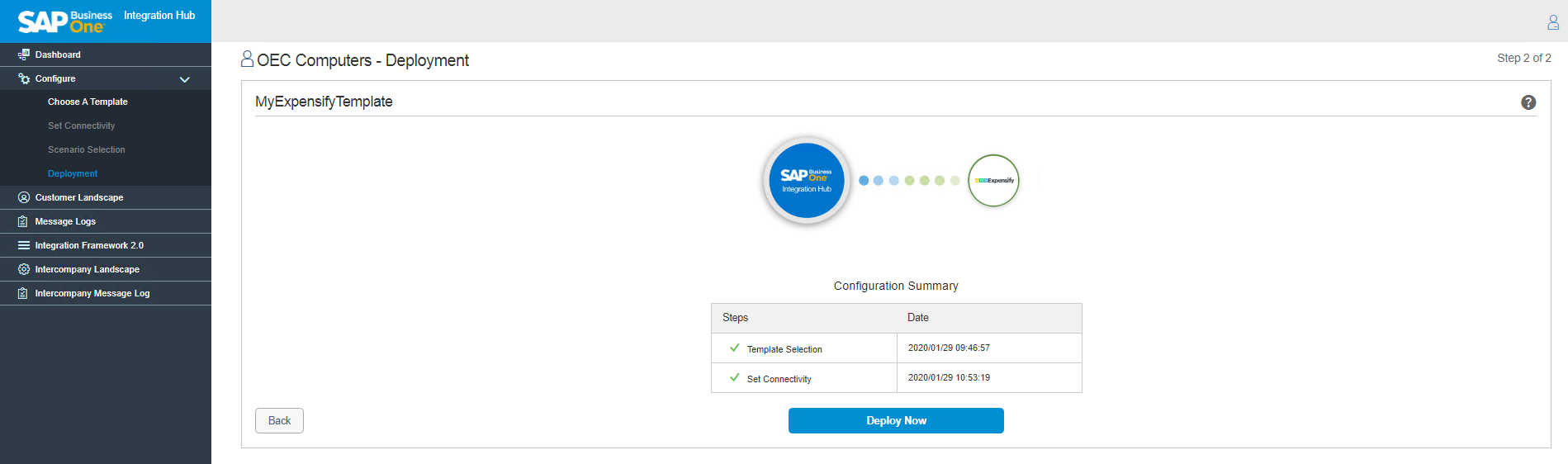
Task: Click the Integration Framework 2.0 list icon
Action: point(24,245)
